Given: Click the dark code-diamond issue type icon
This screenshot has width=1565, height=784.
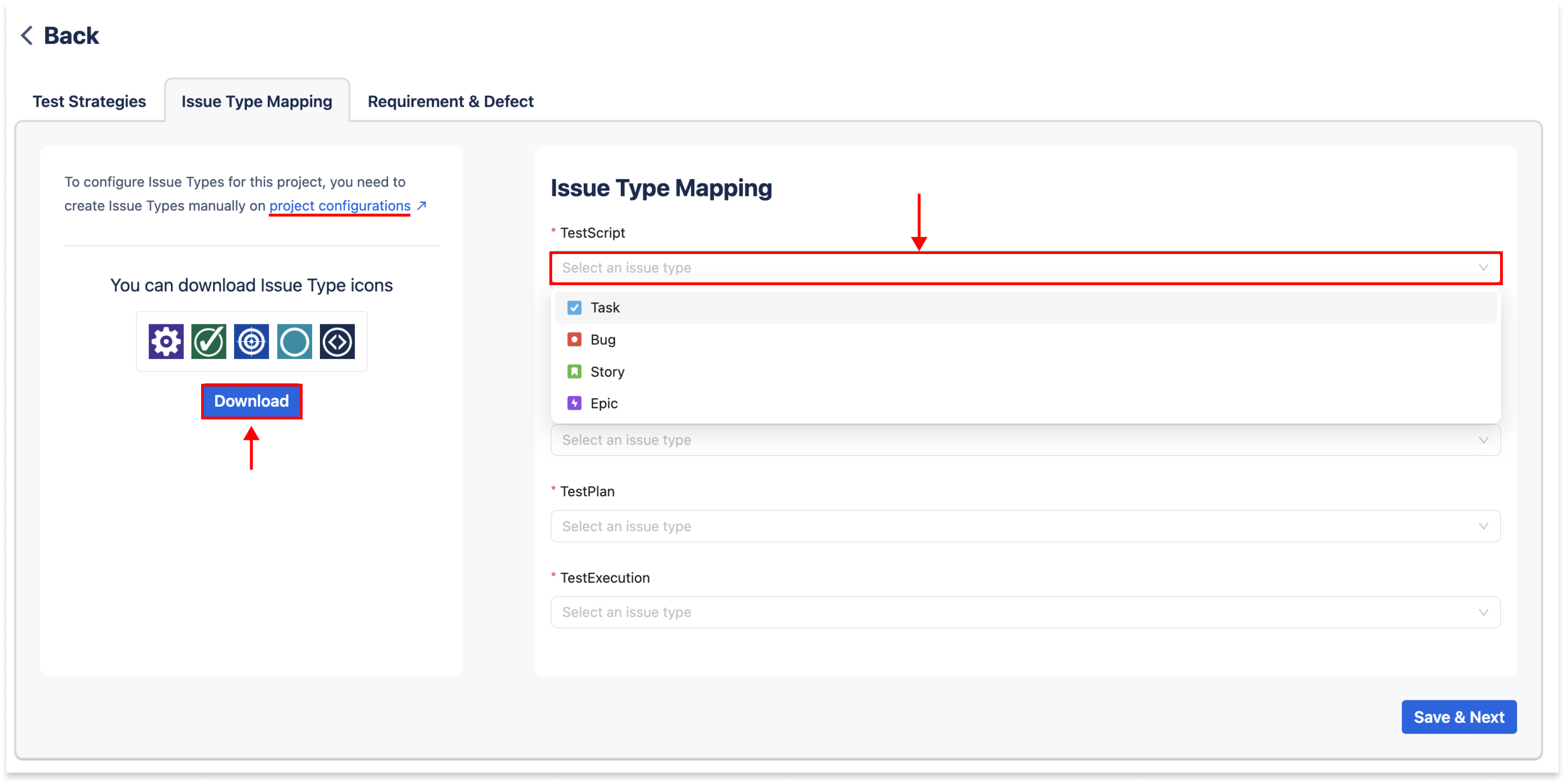Looking at the screenshot, I should [x=337, y=341].
